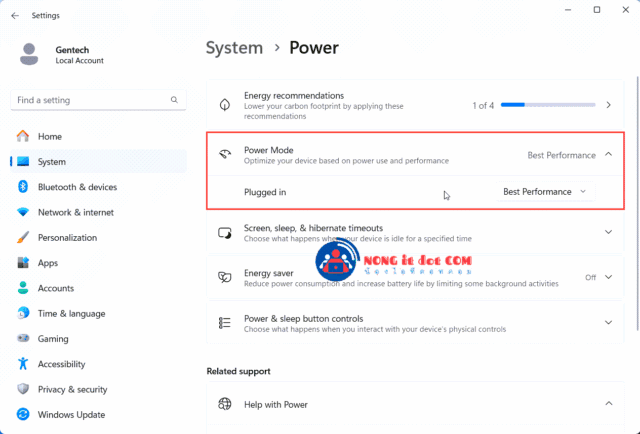The image size is (640, 434).
Task: Open Time & language settings
Action: click(98, 314)
